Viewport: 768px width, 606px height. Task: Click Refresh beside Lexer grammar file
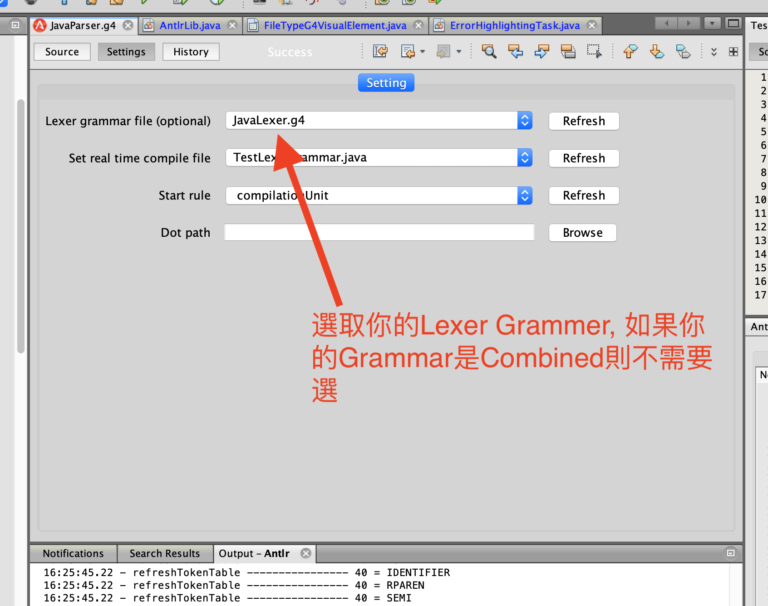[x=584, y=121]
